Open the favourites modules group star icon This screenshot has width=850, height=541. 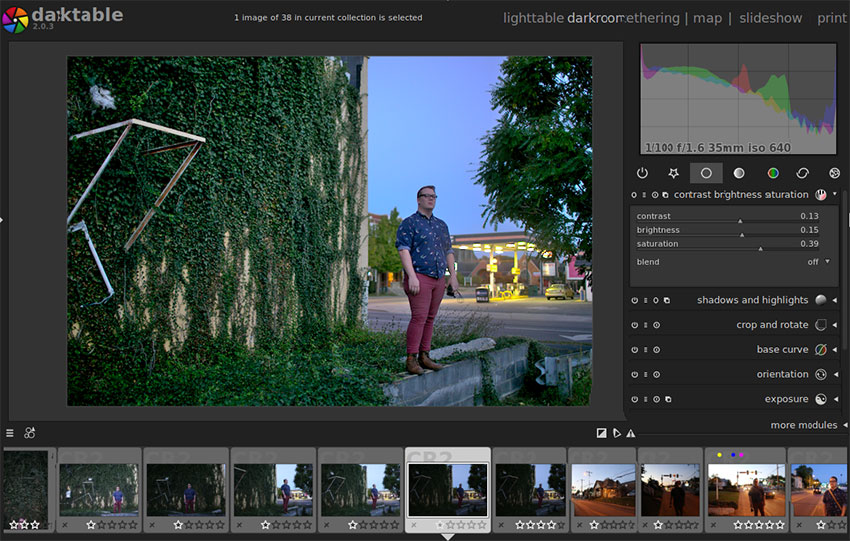(x=673, y=173)
